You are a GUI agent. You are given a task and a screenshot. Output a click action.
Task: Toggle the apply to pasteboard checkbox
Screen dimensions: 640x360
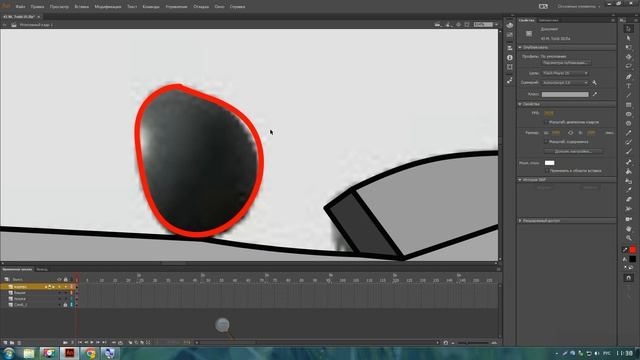point(546,171)
